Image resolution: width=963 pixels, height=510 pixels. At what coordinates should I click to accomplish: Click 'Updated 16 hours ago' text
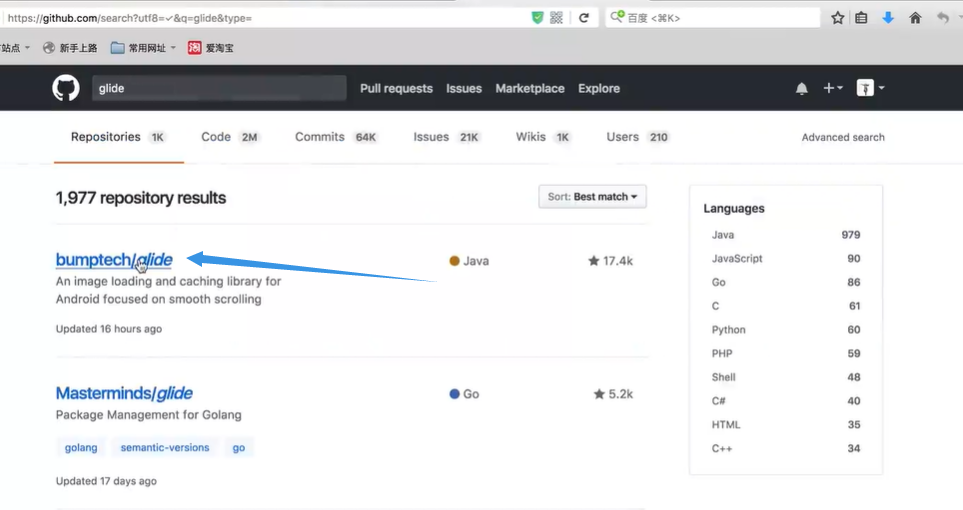tap(109, 329)
